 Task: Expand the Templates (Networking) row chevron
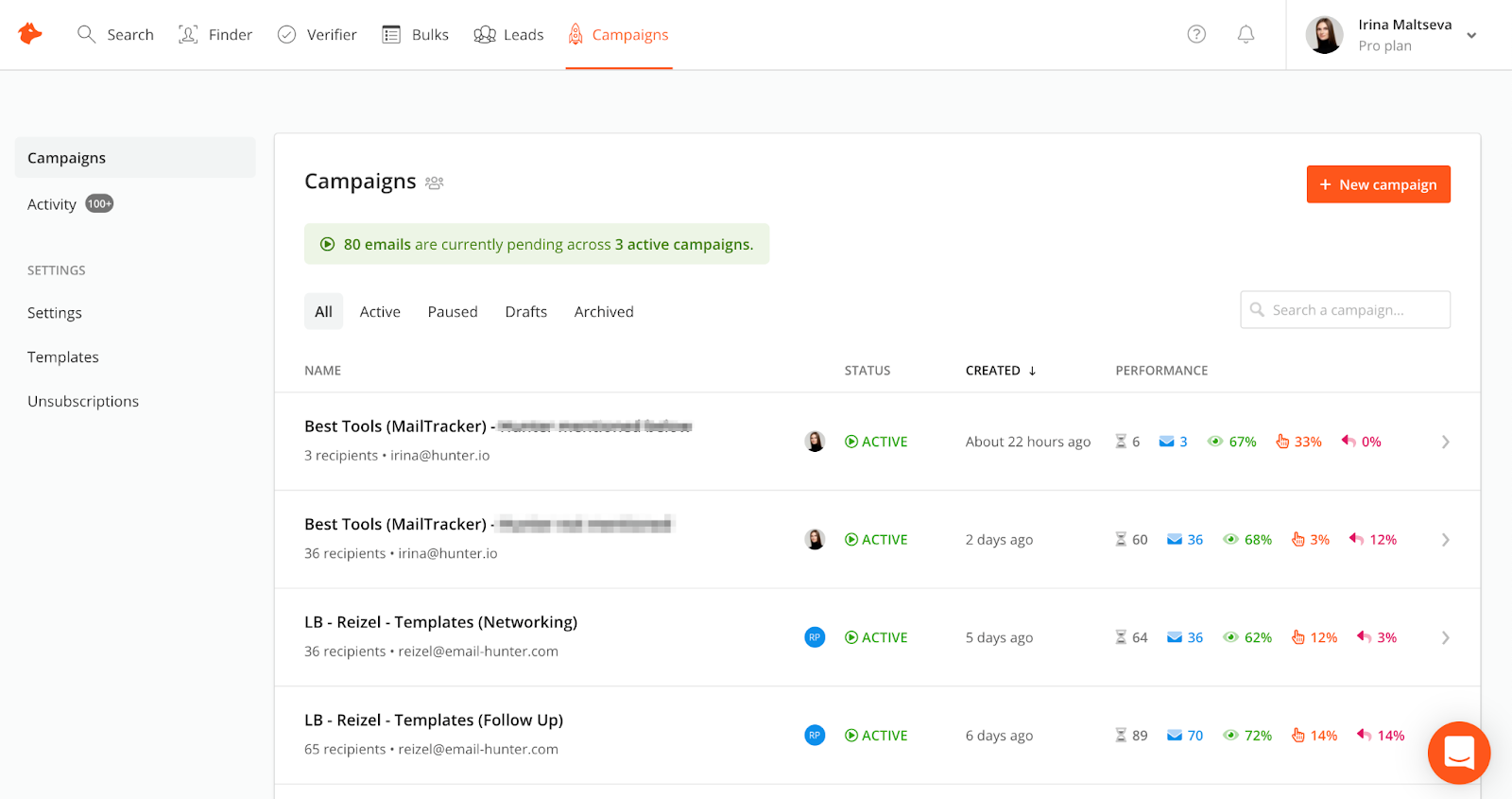(x=1445, y=637)
